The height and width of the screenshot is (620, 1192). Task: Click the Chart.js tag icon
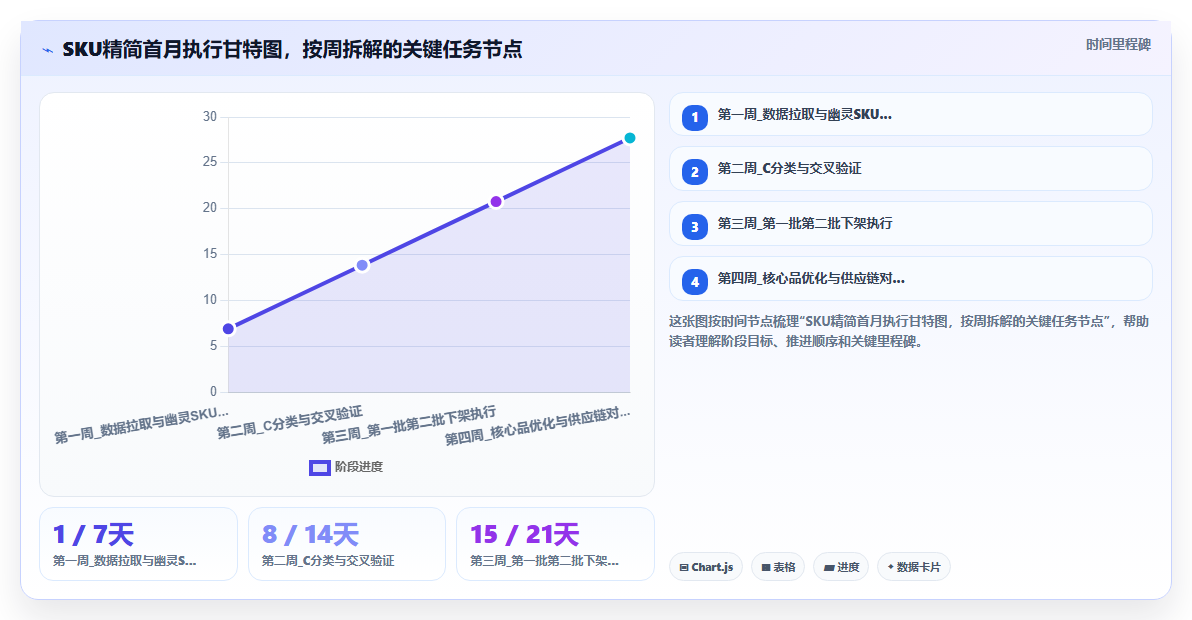click(684, 568)
